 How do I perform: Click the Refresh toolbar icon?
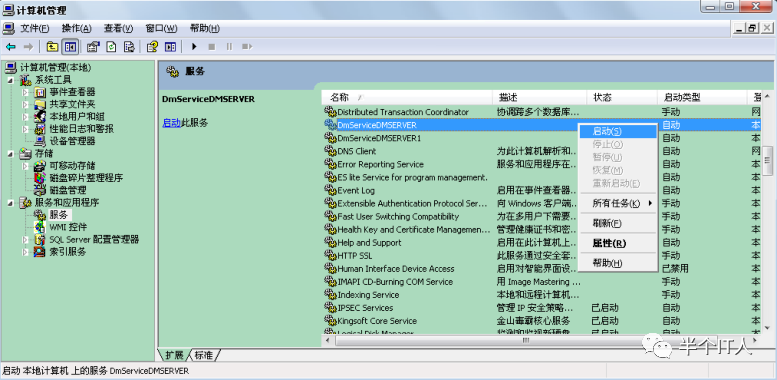(x=111, y=47)
